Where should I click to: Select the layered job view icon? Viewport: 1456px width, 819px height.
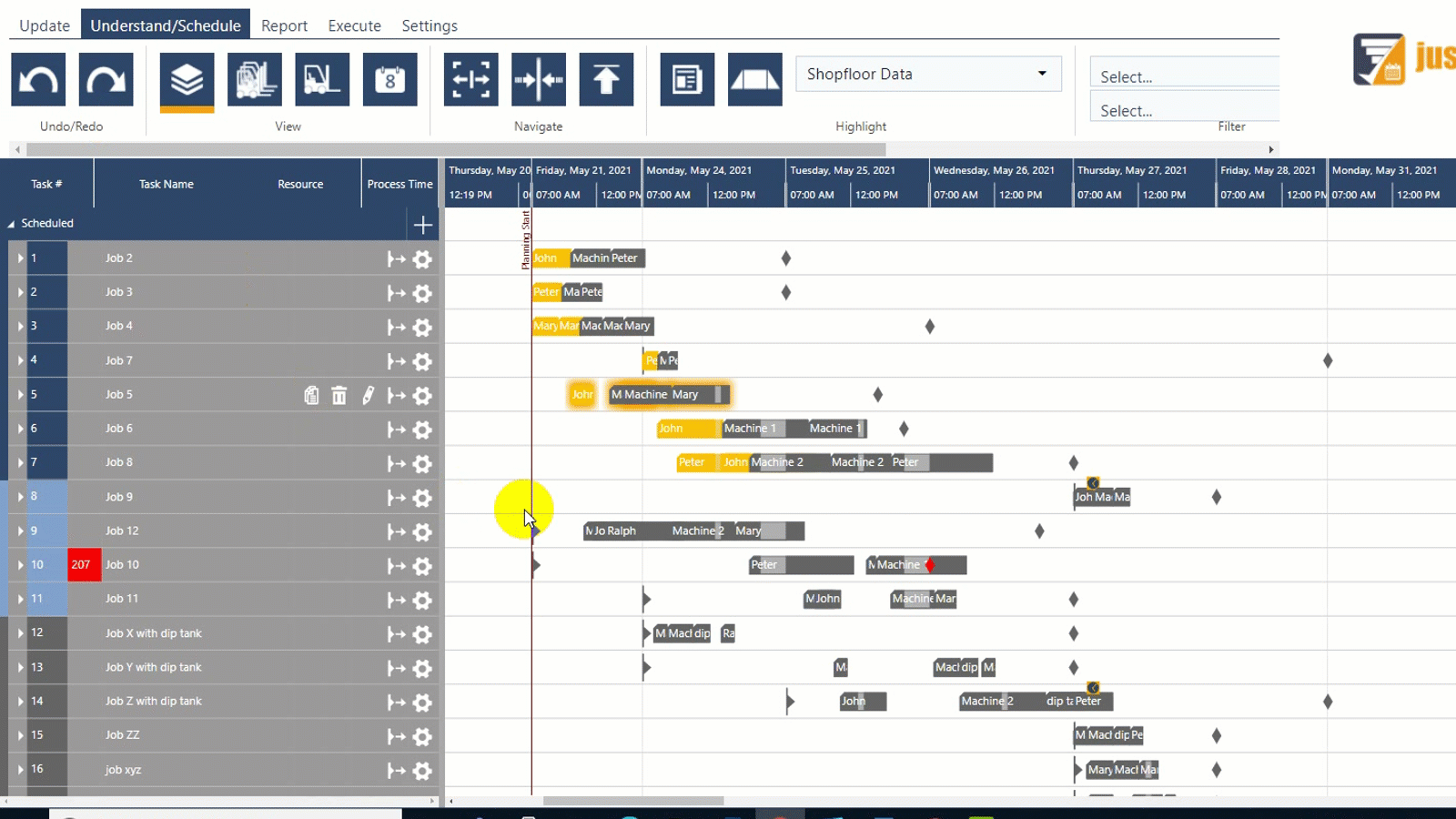(x=187, y=80)
